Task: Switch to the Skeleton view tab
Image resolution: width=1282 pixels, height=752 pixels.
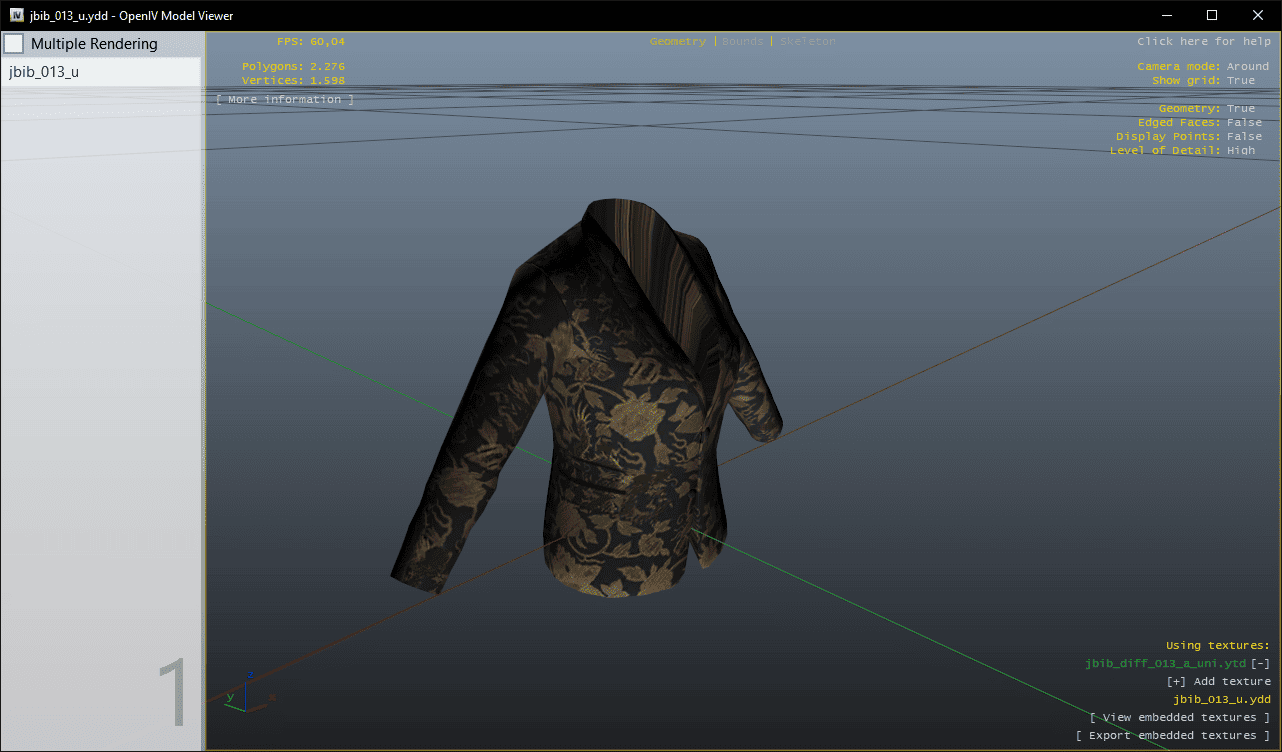Action: 807,42
